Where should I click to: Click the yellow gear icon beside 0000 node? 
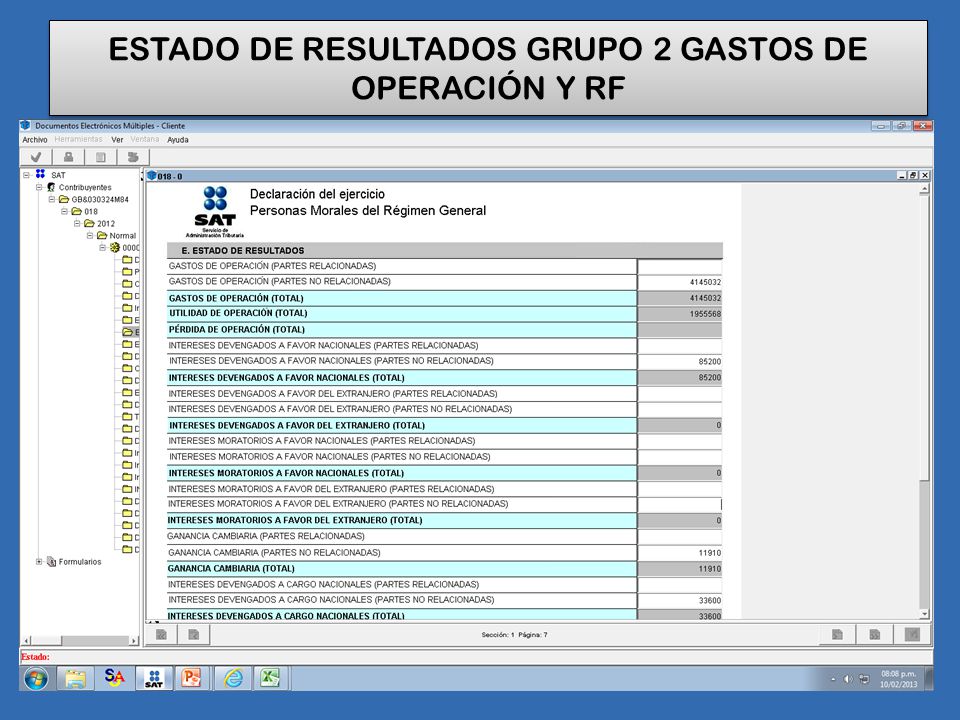pyautogui.click(x=114, y=247)
